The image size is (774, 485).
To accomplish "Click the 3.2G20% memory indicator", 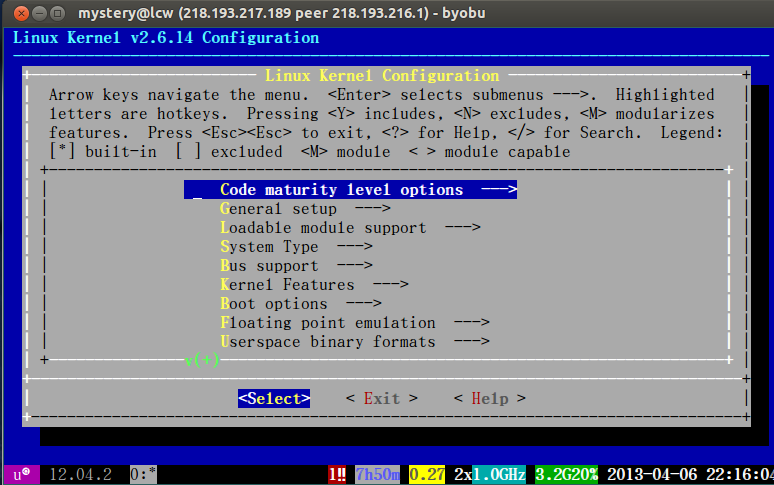I will click(566, 475).
